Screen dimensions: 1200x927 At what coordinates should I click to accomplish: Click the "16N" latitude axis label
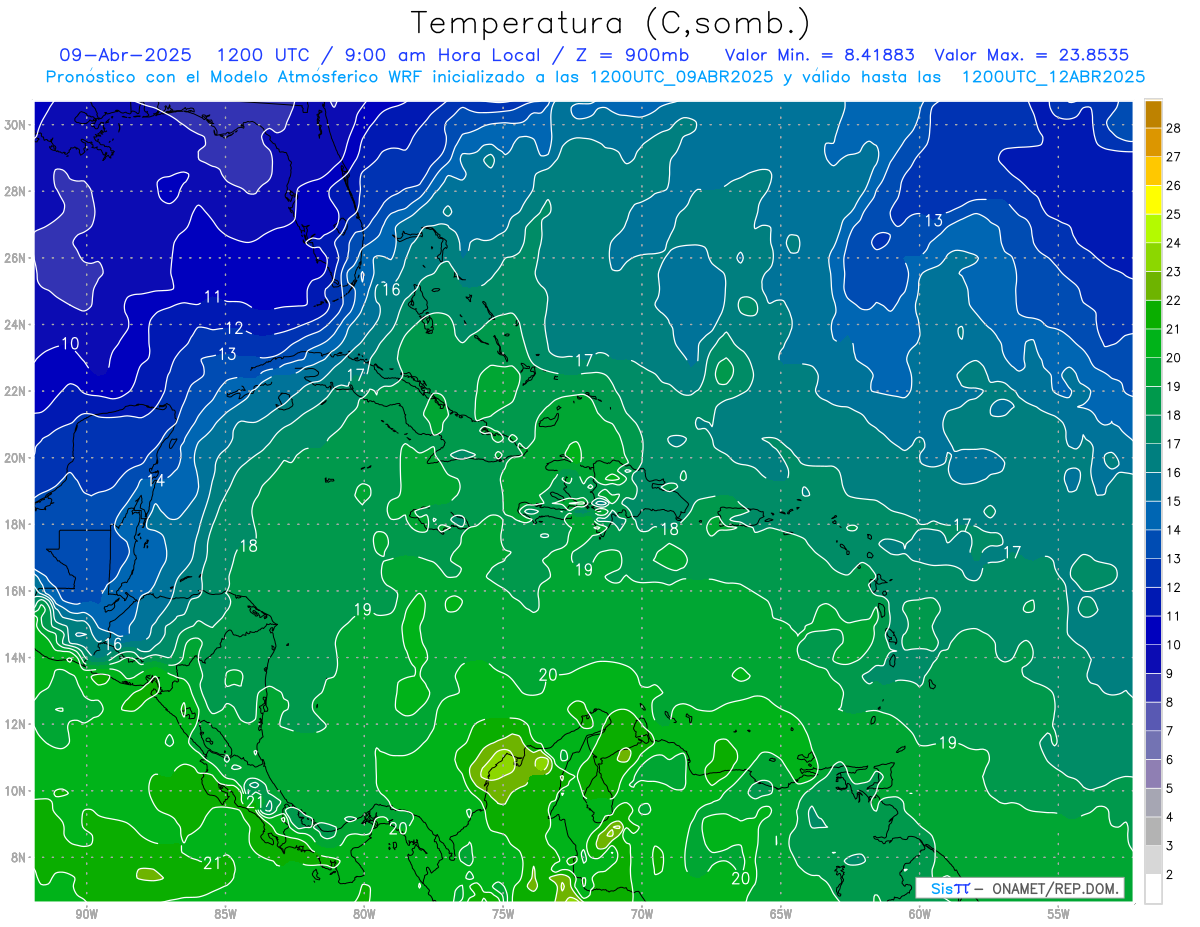point(16,591)
